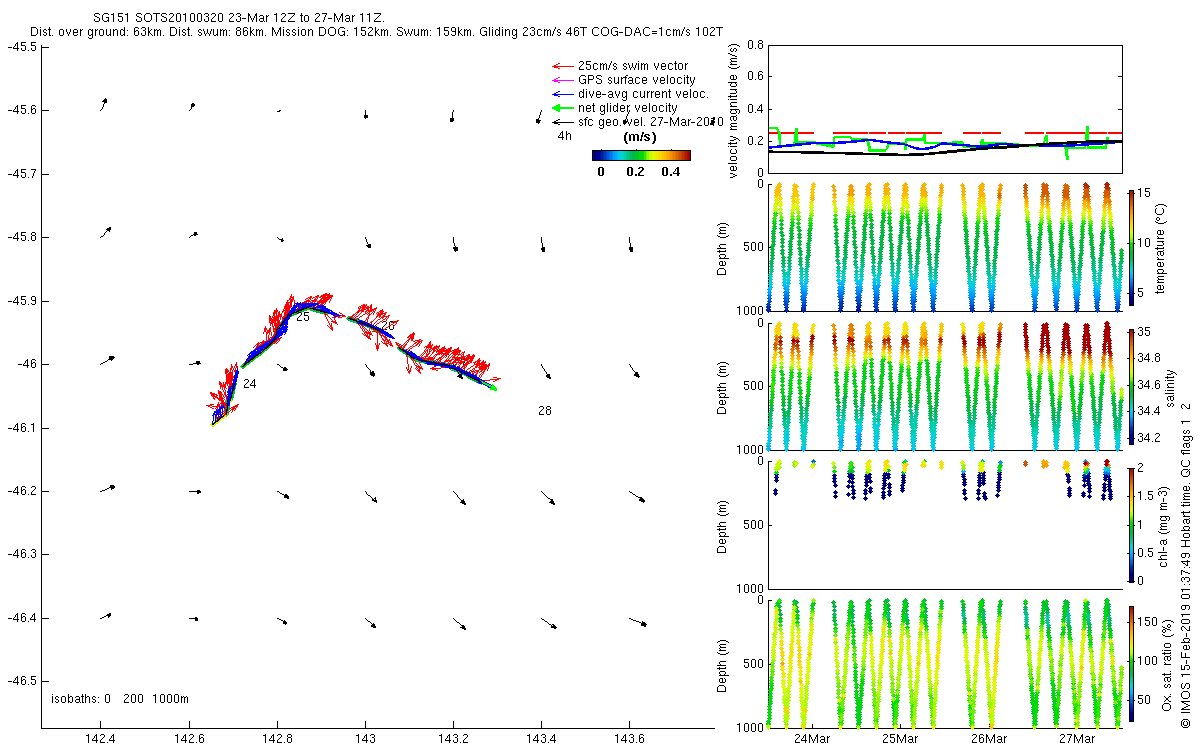Click the magenta GPS surface velocity legend arrow
This screenshot has width=1200, height=750.
point(563,80)
